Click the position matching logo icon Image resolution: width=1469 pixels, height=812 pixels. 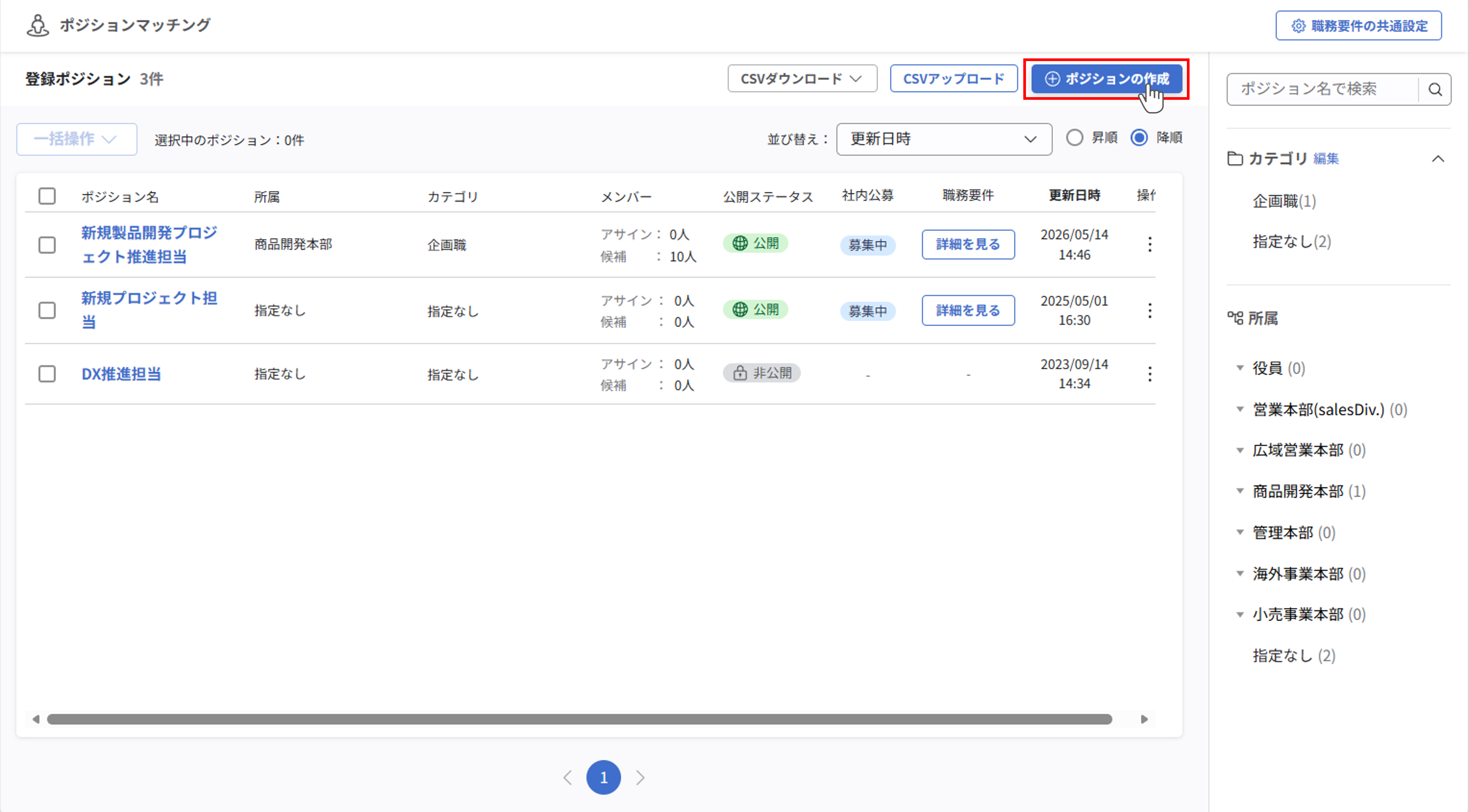(38, 26)
